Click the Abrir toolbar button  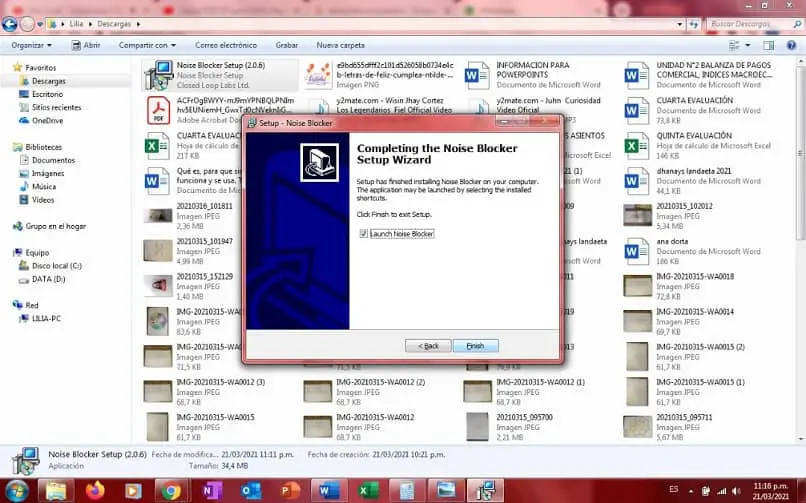pos(85,45)
